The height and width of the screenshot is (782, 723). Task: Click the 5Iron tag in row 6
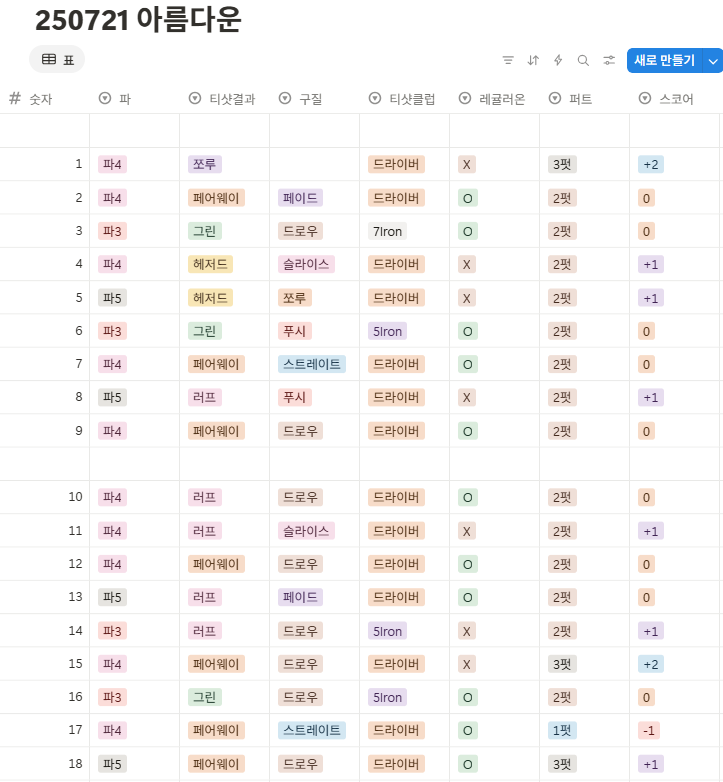[x=387, y=331]
